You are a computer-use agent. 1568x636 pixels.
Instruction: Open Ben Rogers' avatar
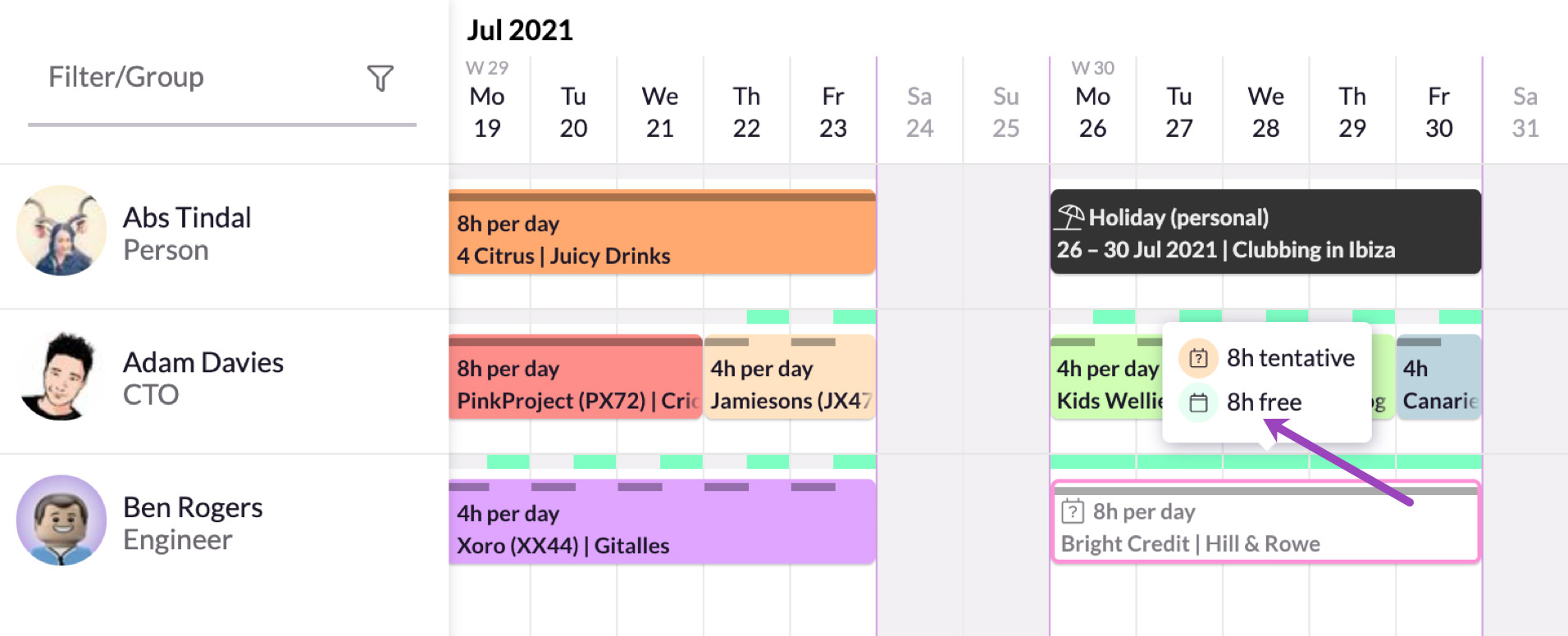pos(62,520)
